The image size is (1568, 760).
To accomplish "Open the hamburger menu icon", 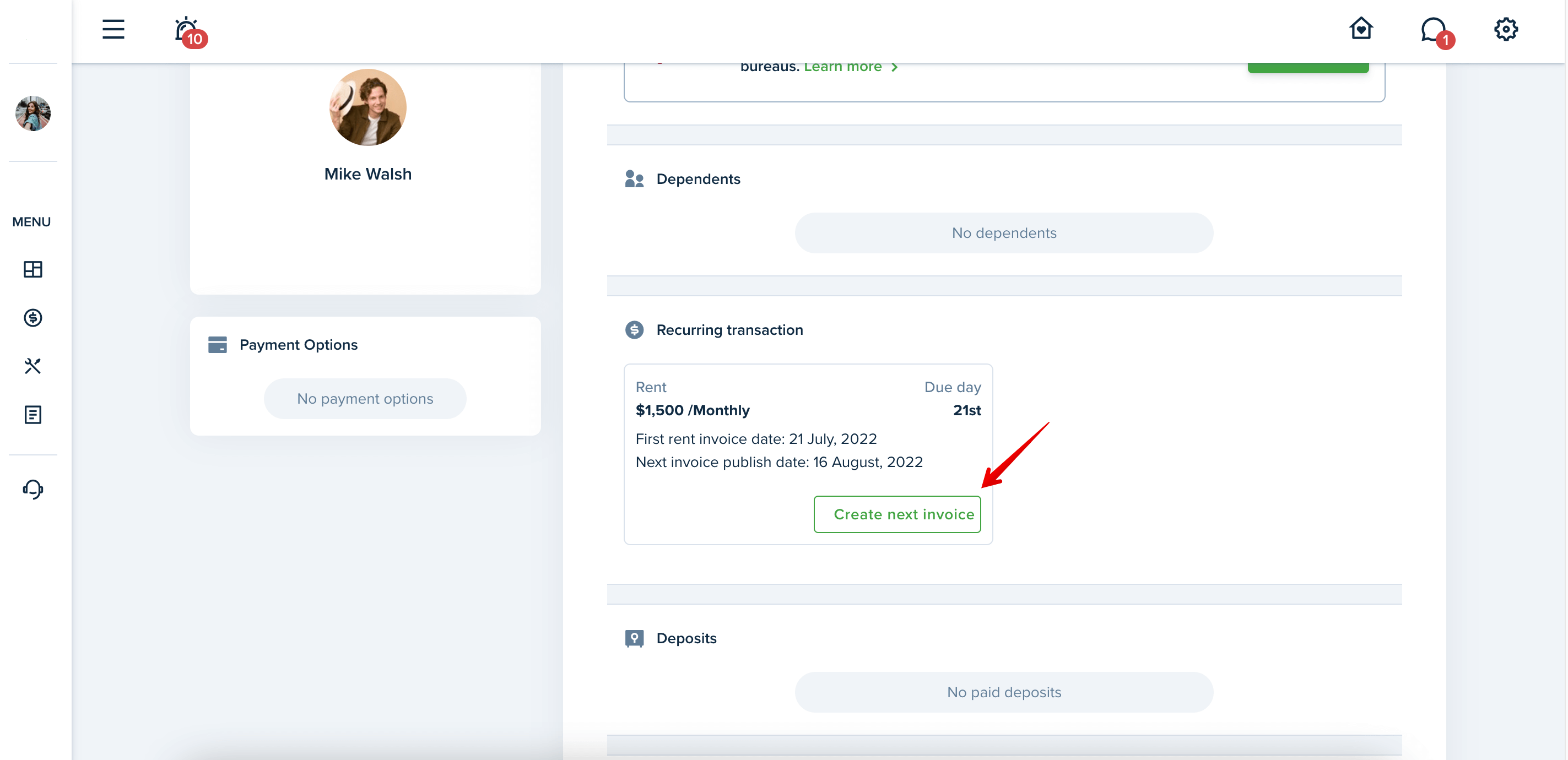I will (113, 29).
